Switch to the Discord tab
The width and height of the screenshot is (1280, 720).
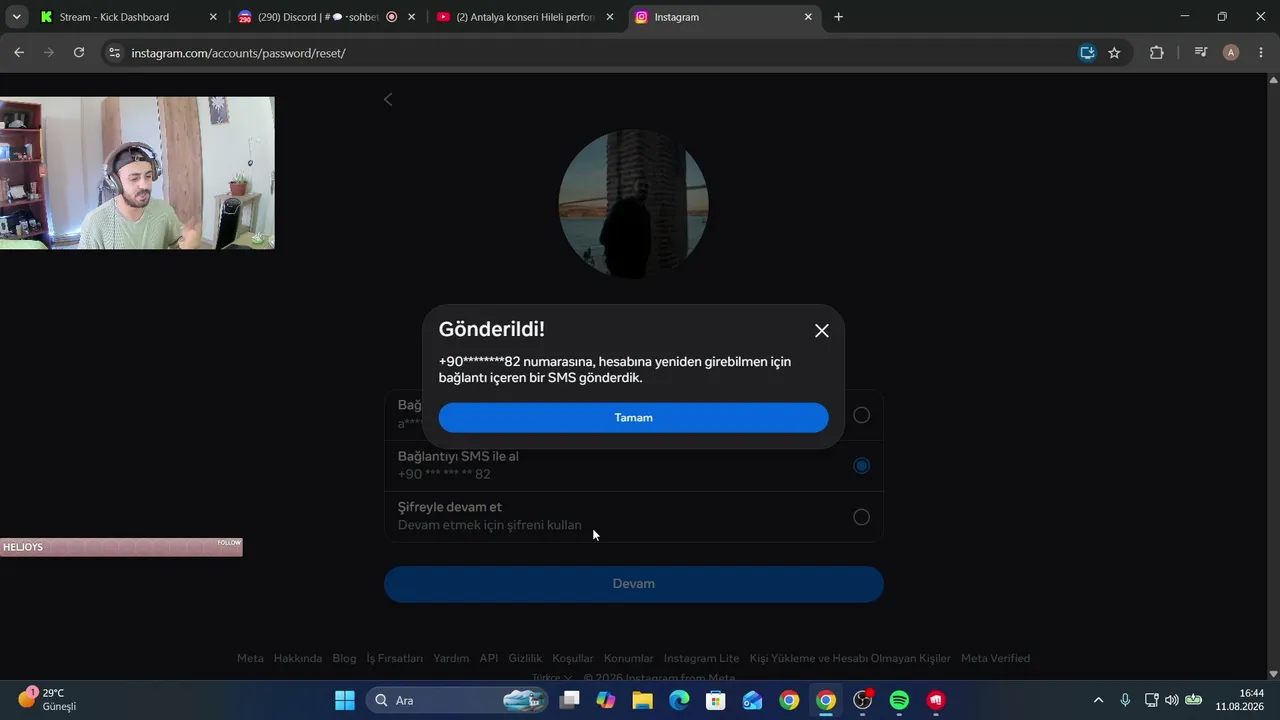pyautogui.click(x=327, y=17)
